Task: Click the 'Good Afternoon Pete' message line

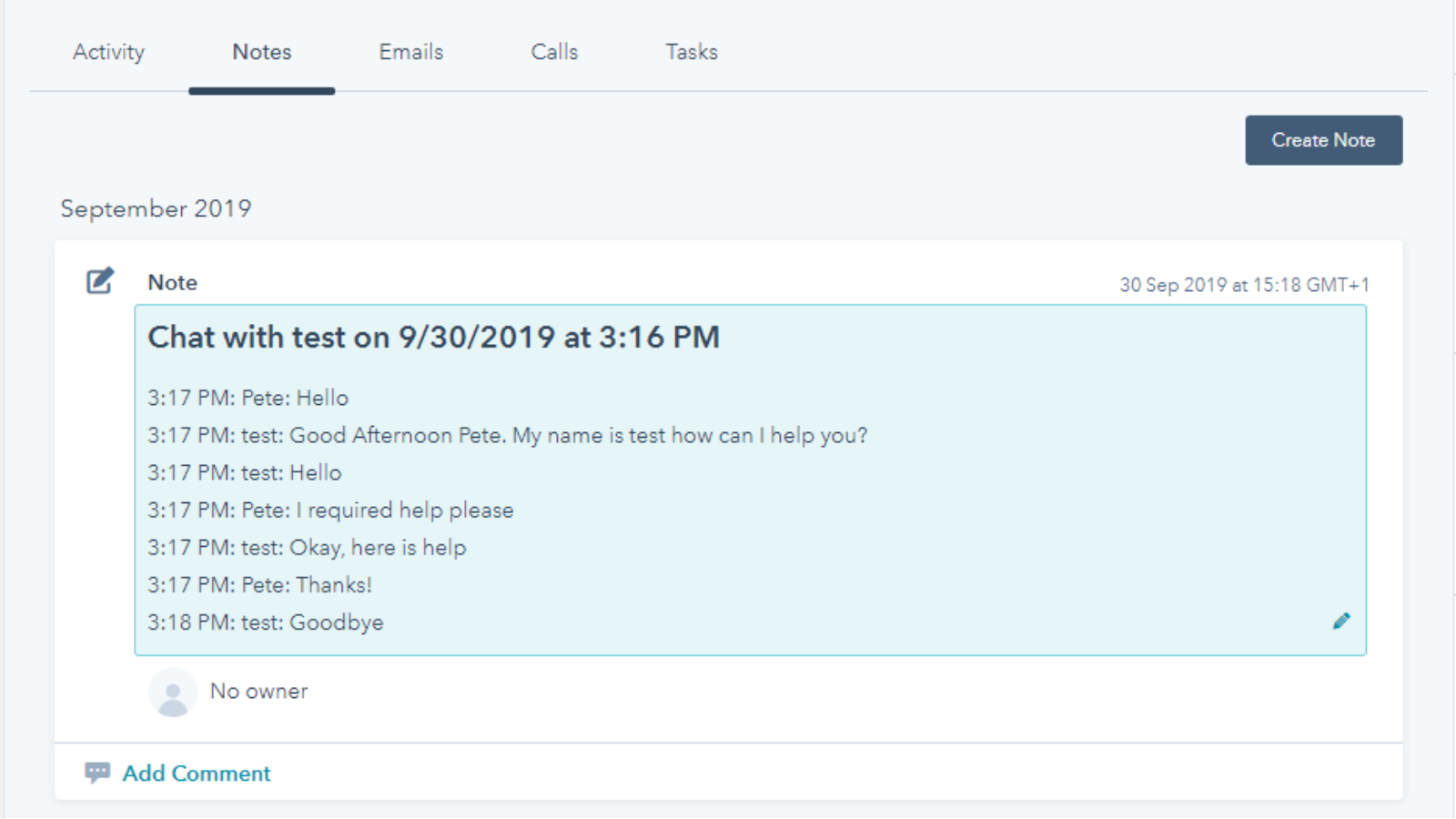Action: [x=507, y=436]
